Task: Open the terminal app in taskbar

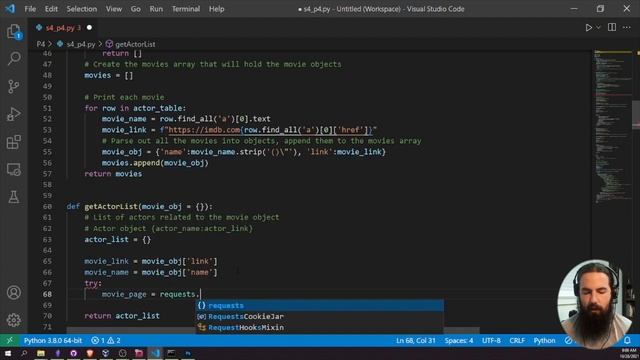Action: 171,353
